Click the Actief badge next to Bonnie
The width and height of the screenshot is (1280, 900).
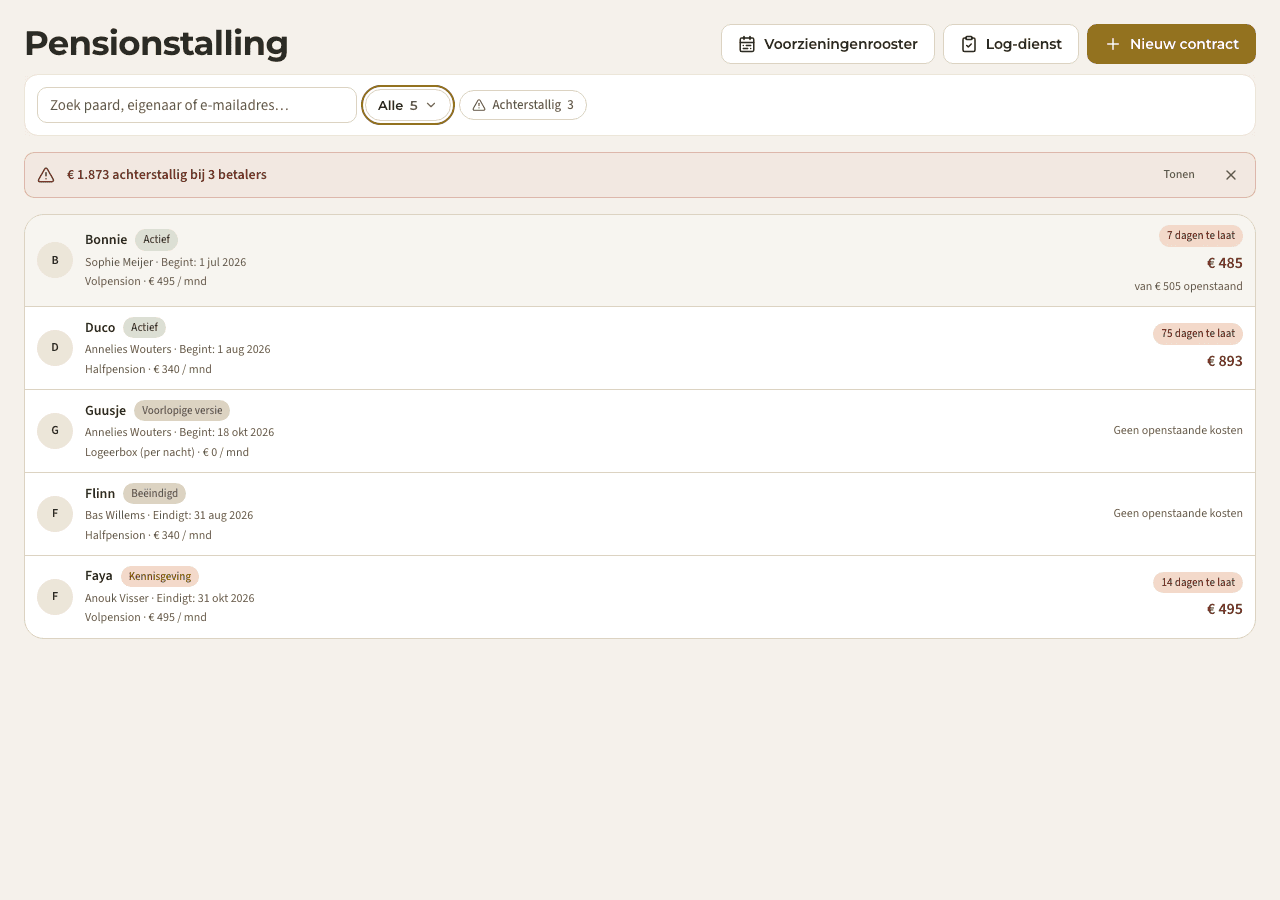(156, 240)
